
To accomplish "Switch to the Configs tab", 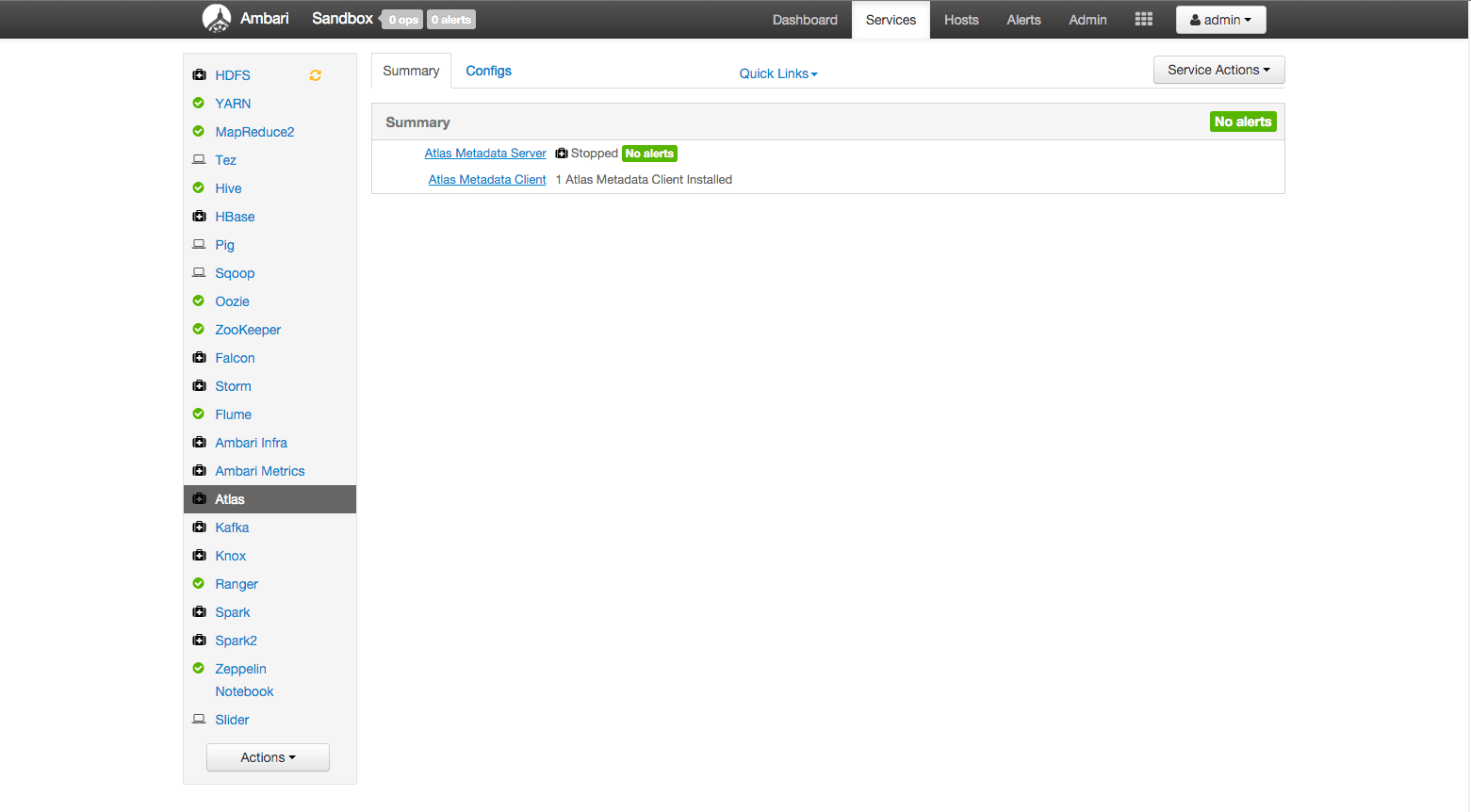I will click(x=488, y=71).
